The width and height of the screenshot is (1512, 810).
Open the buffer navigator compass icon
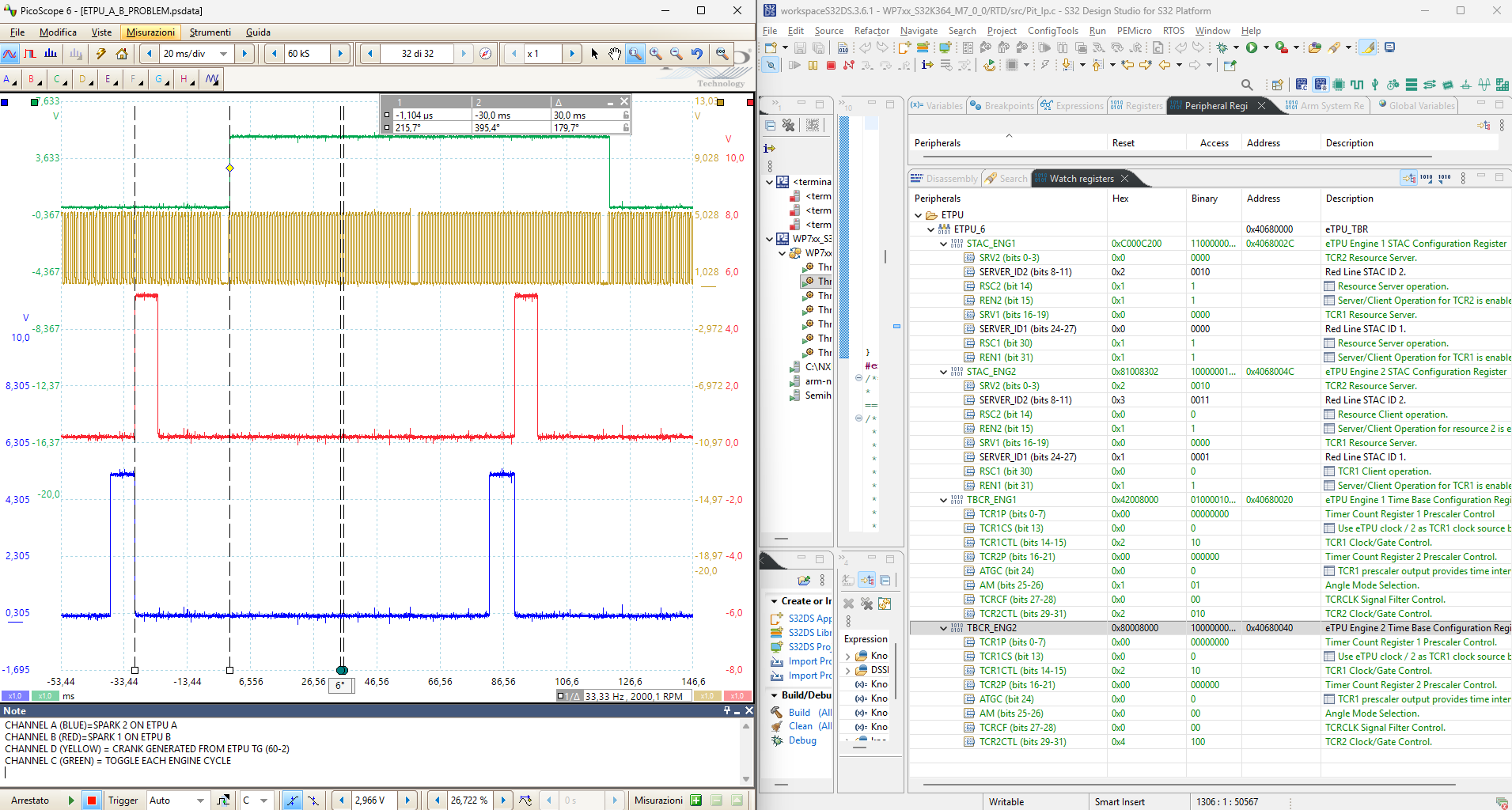486,54
